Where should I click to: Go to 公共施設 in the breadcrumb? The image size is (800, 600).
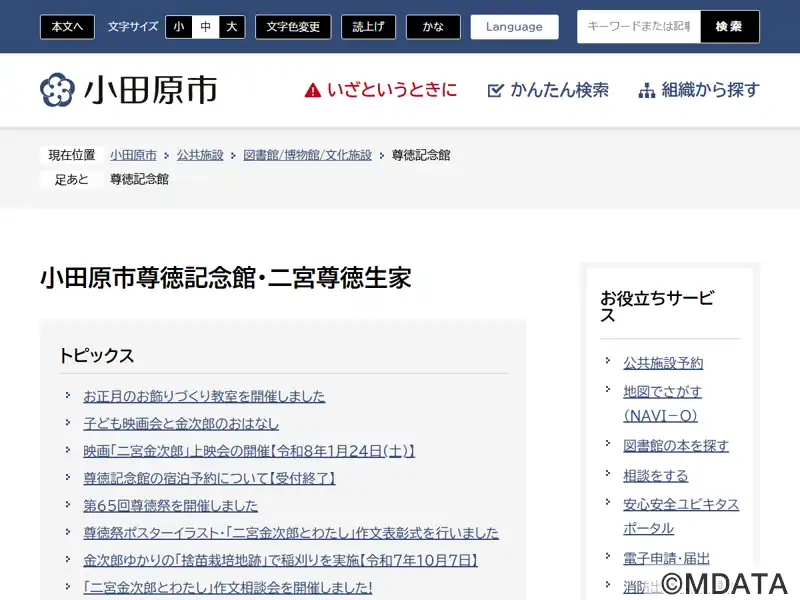click(x=200, y=155)
